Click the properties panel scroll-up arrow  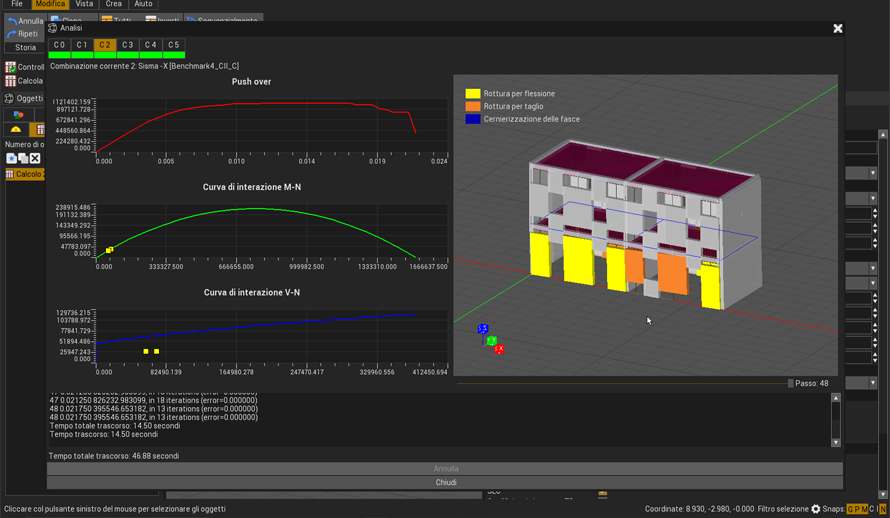(x=883, y=134)
